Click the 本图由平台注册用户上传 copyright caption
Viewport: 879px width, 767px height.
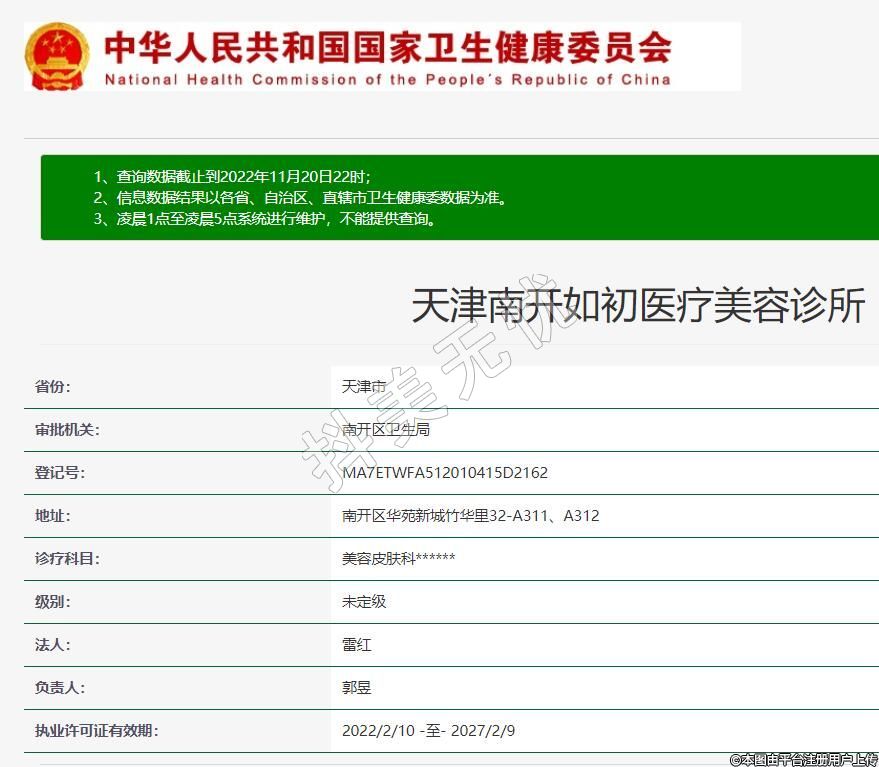803,759
